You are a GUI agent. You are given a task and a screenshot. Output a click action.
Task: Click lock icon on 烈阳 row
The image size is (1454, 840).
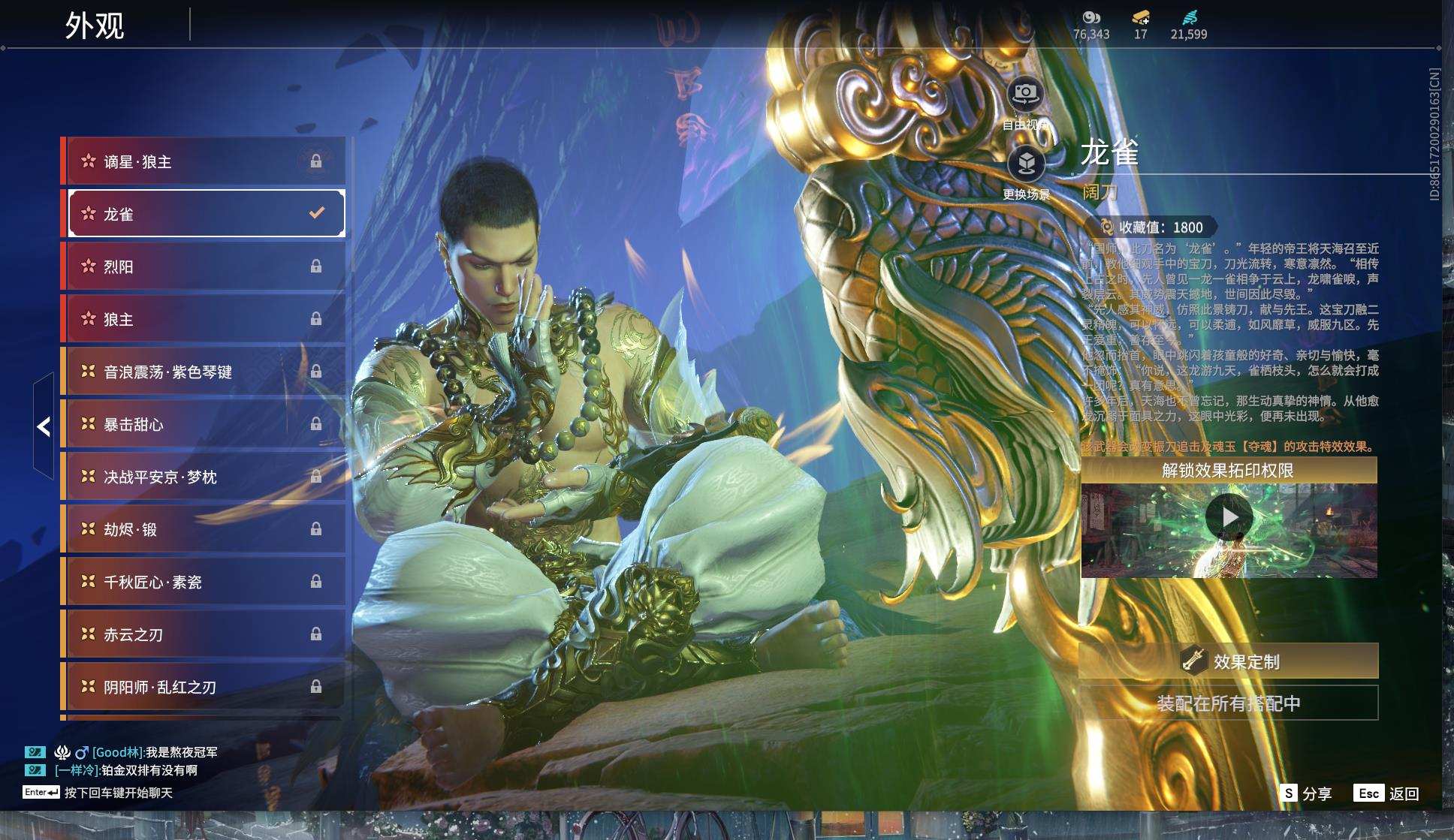316,266
